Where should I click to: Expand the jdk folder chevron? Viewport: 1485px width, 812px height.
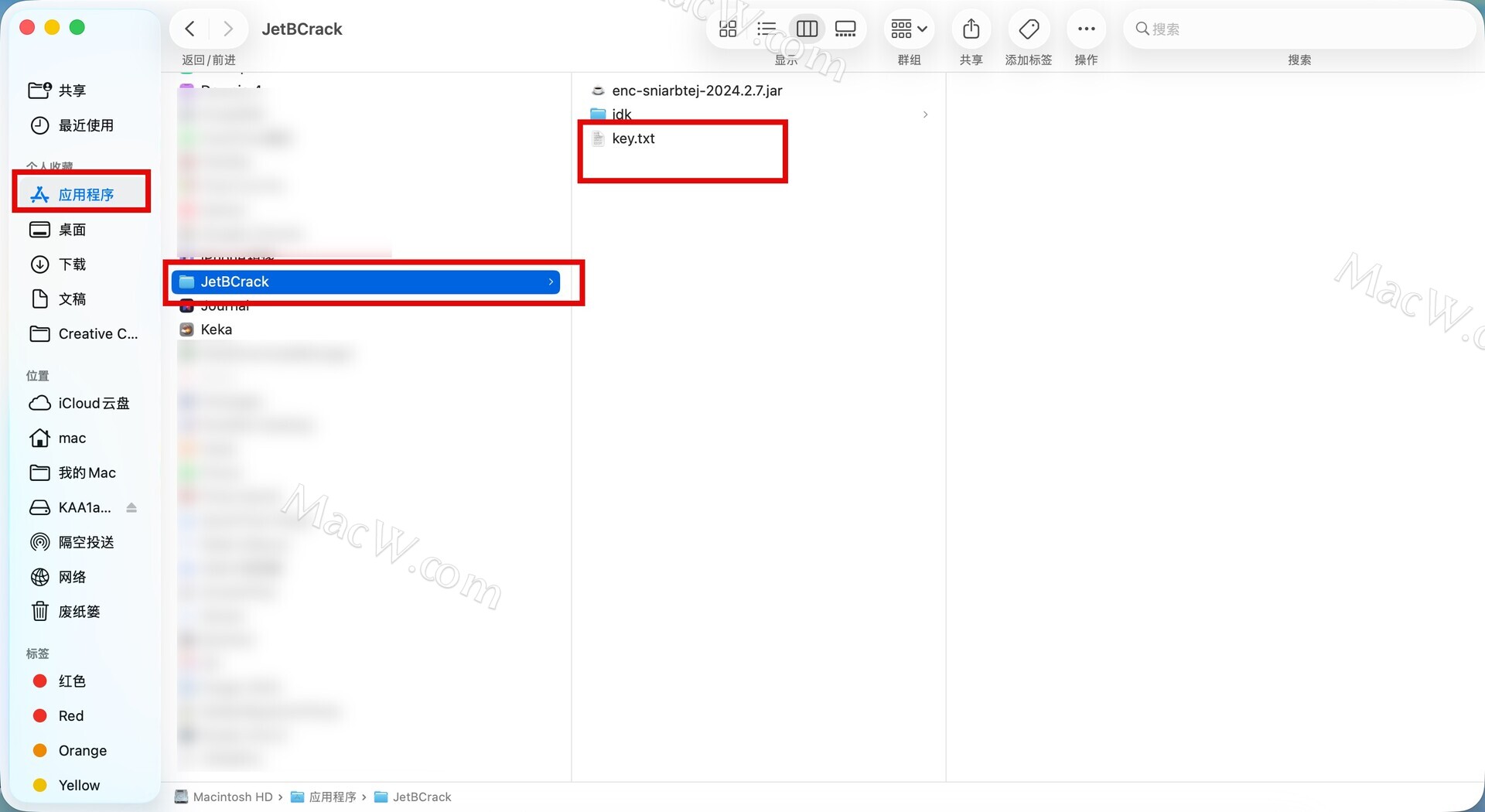coord(925,114)
